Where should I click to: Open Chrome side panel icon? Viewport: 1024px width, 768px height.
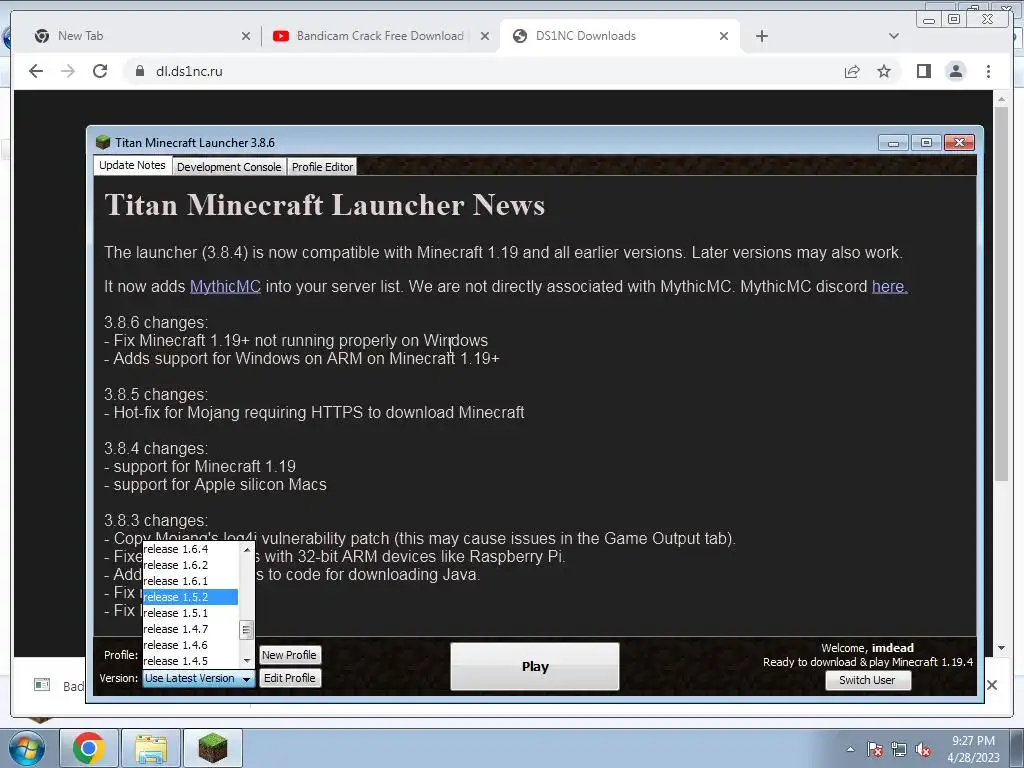click(x=923, y=71)
